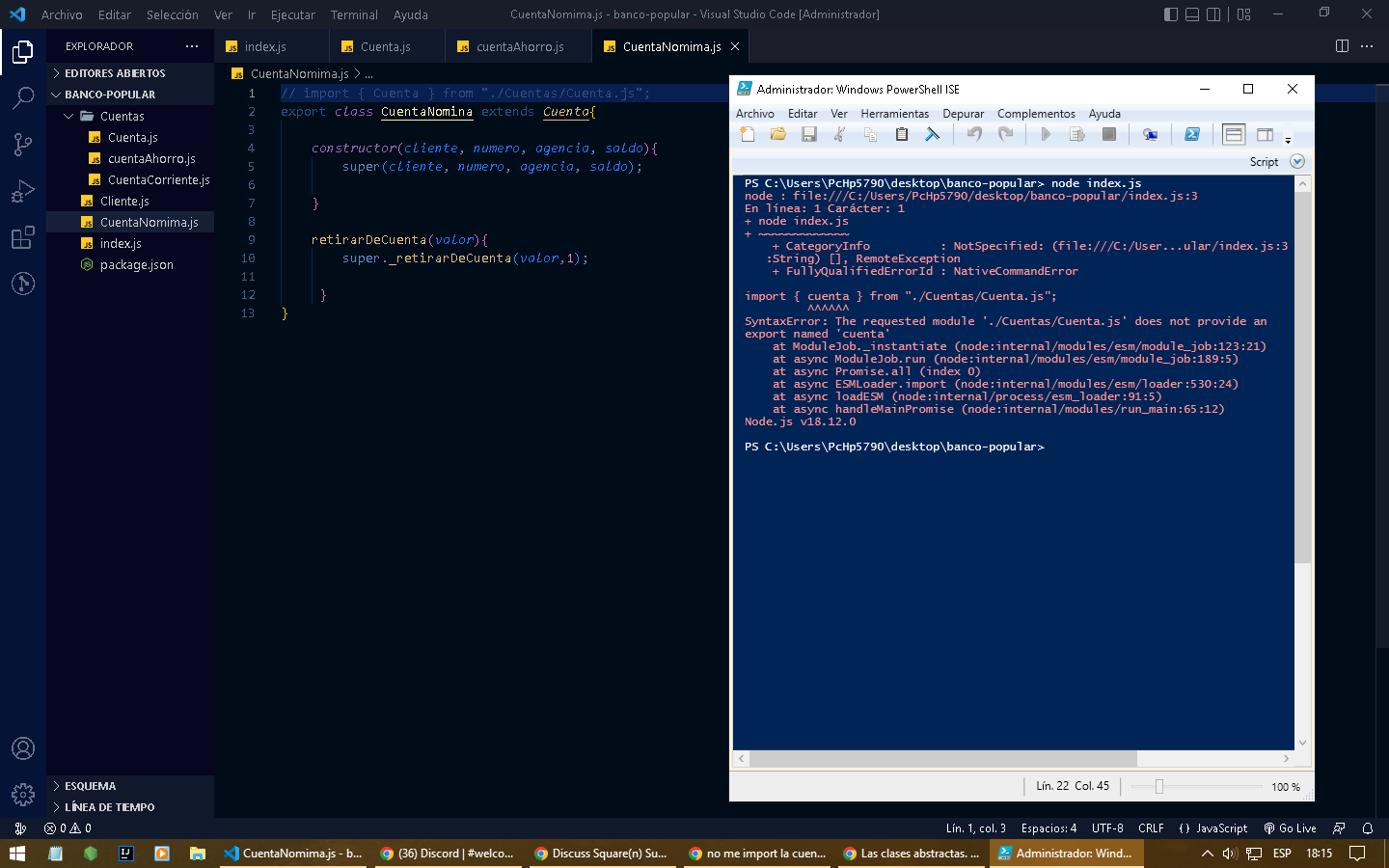
Task: Open Source Control view in activity bar
Action: coord(23,144)
